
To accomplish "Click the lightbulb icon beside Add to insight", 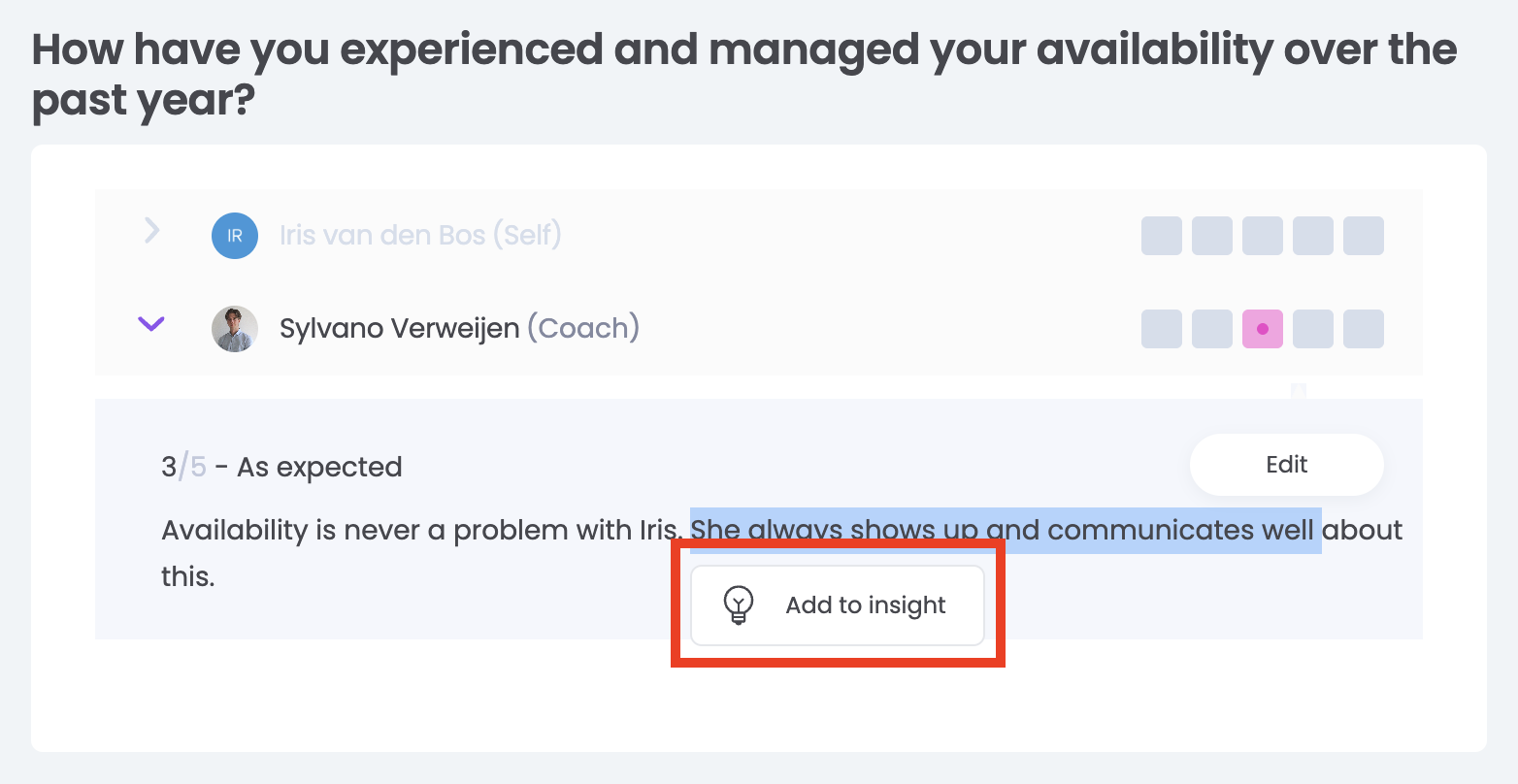I will pos(739,604).
